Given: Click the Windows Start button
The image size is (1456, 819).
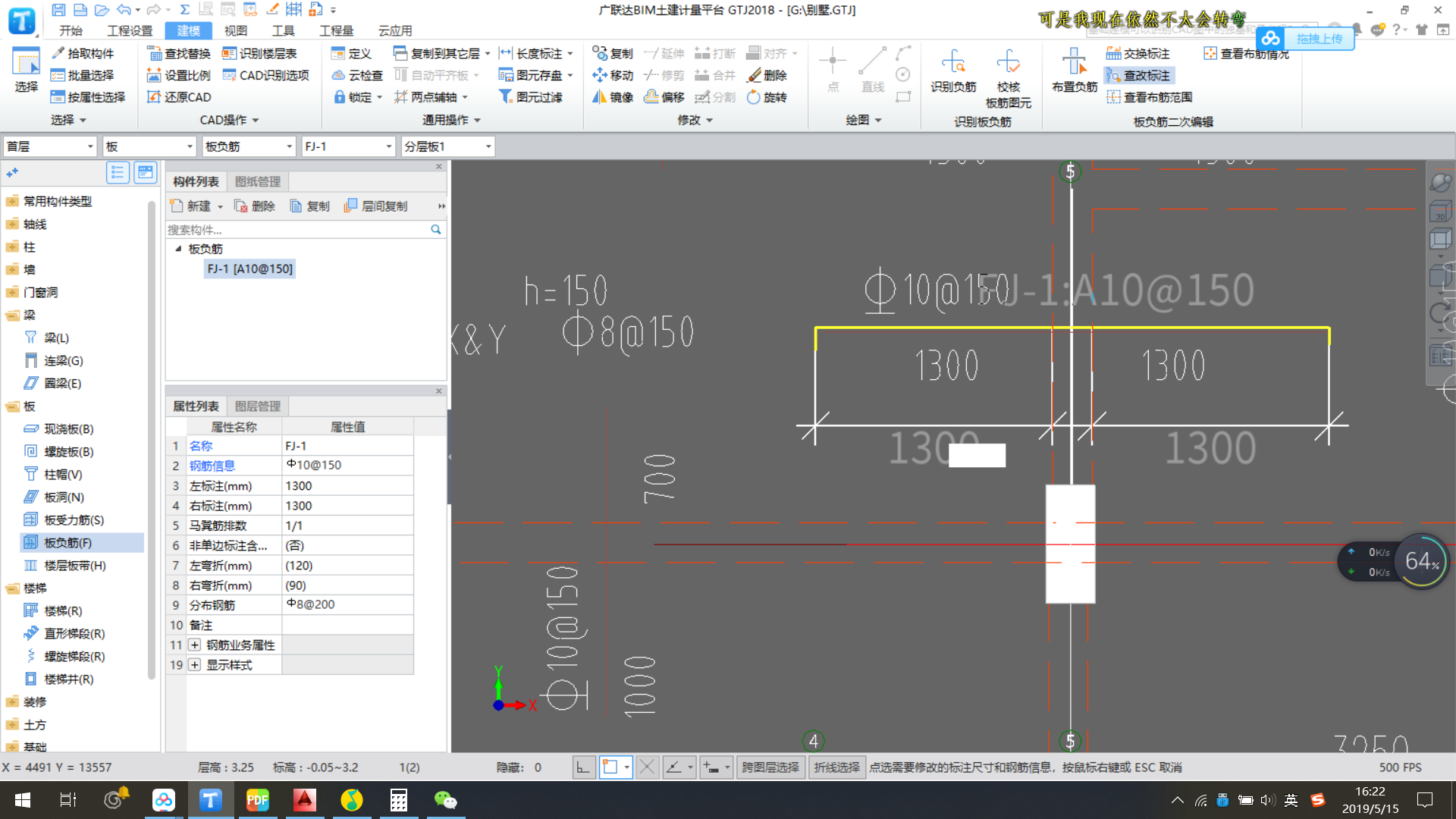Looking at the screenshot, I should pos(23,800).
